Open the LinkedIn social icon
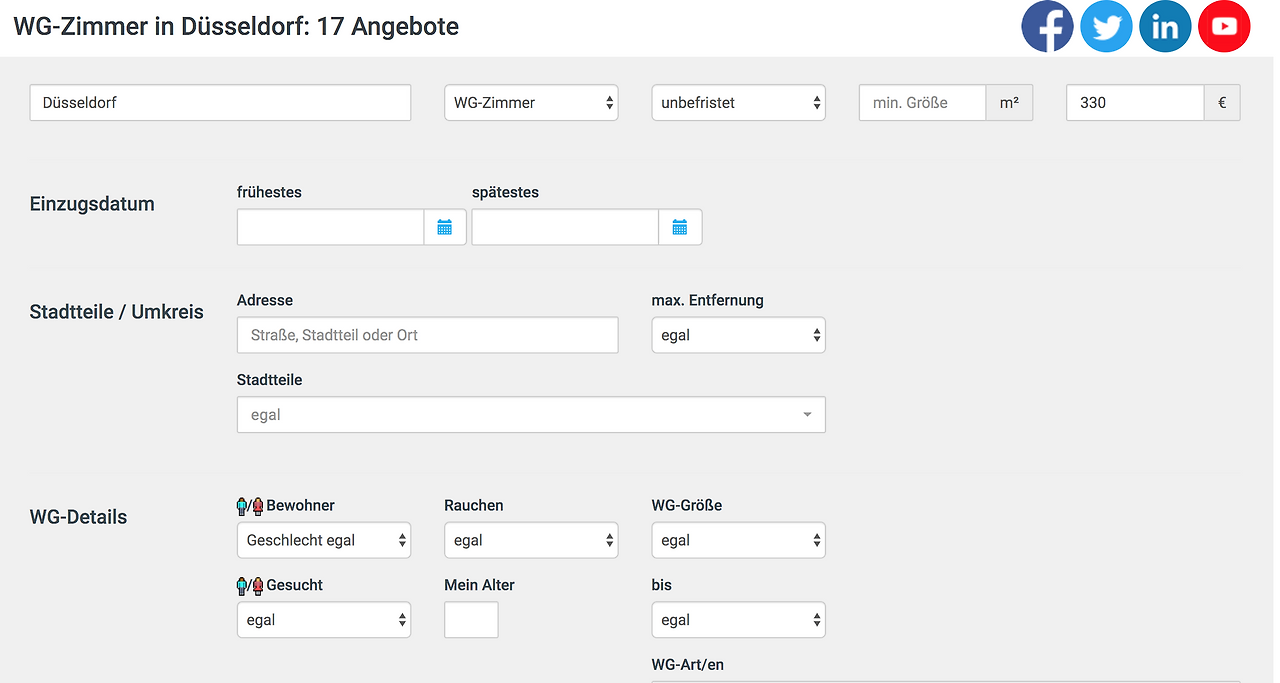The height and width of the screenshot is (683, 1280). tap(1165, 27)
